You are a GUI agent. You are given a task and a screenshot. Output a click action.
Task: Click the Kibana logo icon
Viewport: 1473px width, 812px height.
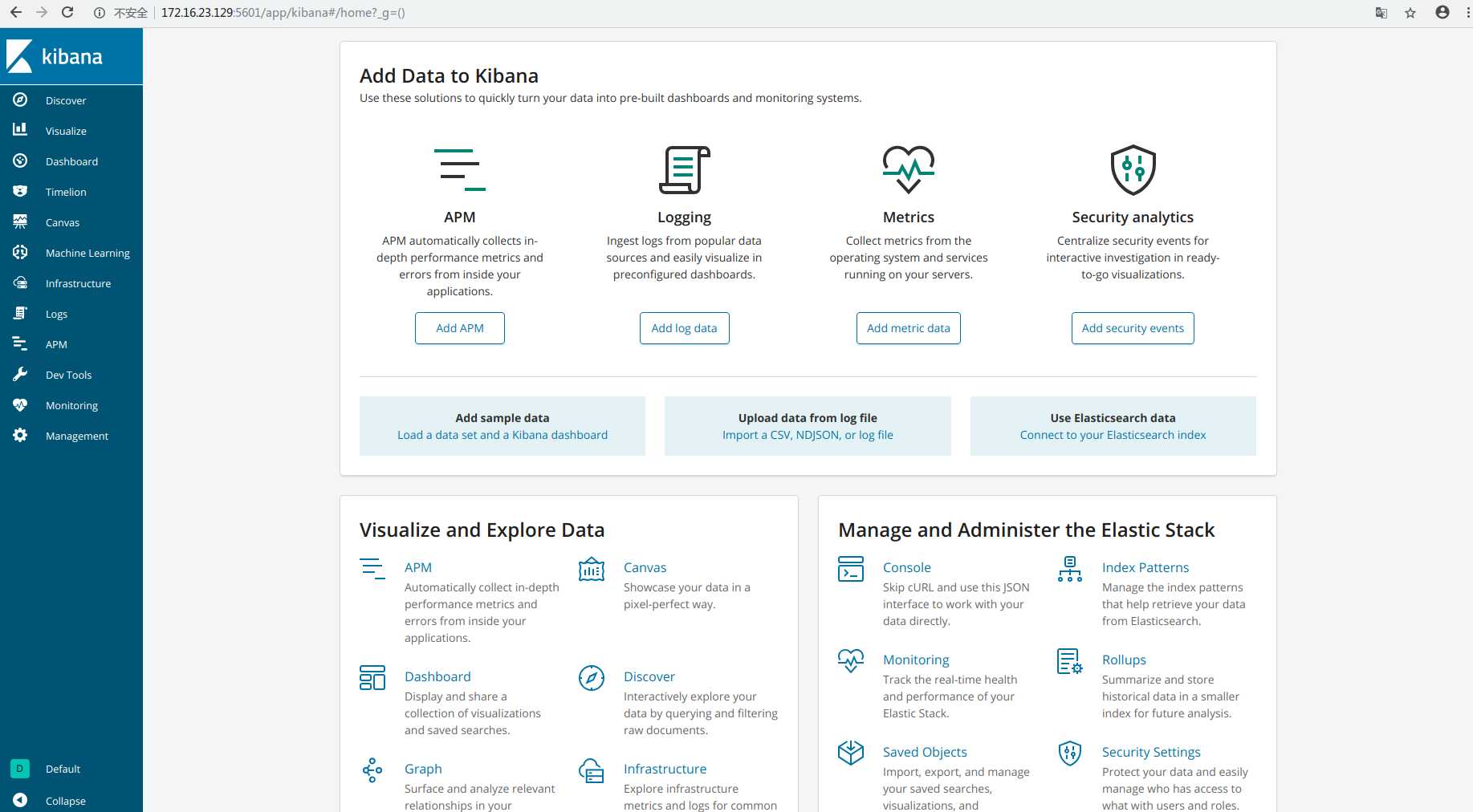[19, 56]
